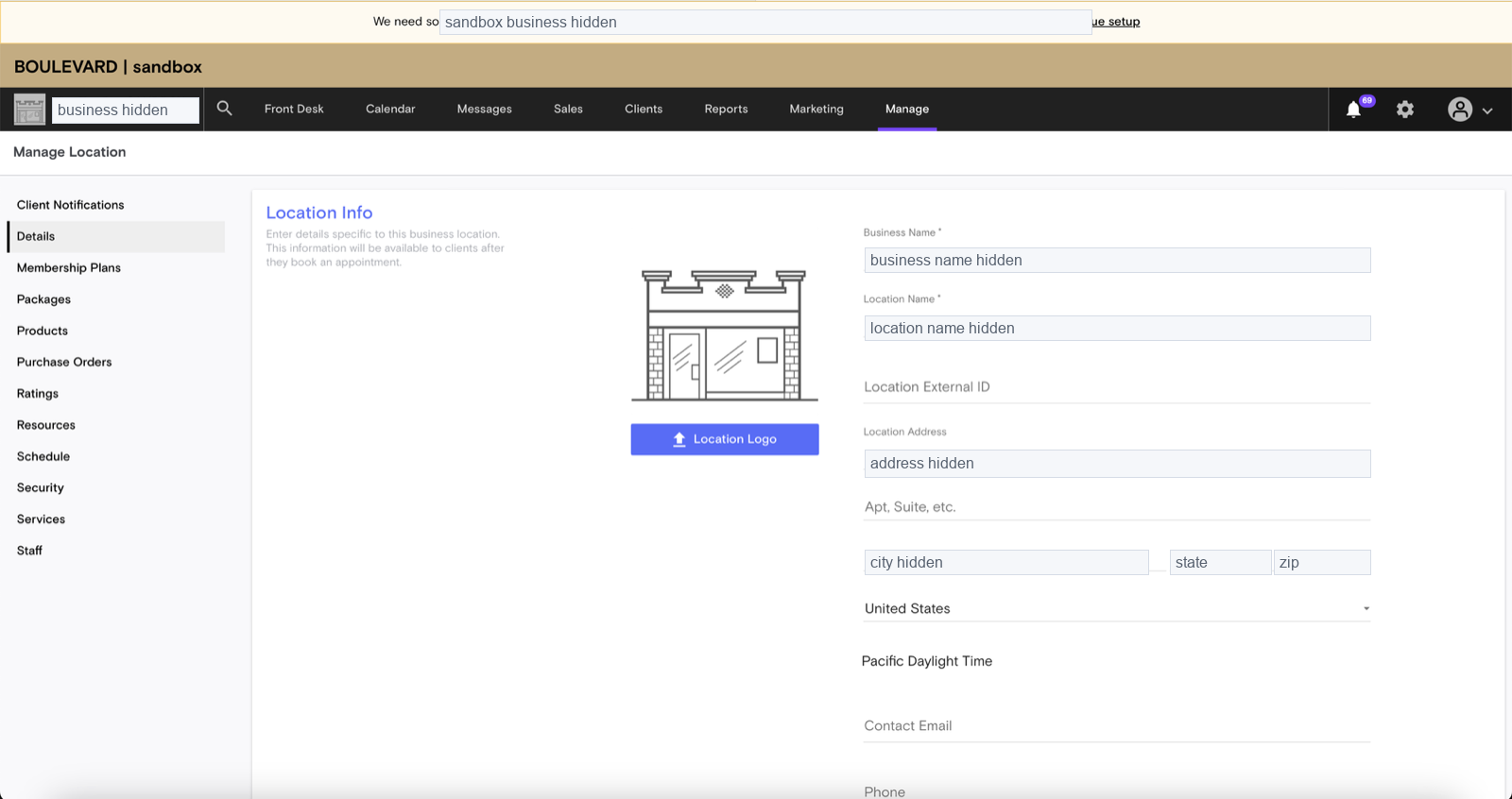Click the city input field
Screen dimensions: 1512x799
point(1006,562)
